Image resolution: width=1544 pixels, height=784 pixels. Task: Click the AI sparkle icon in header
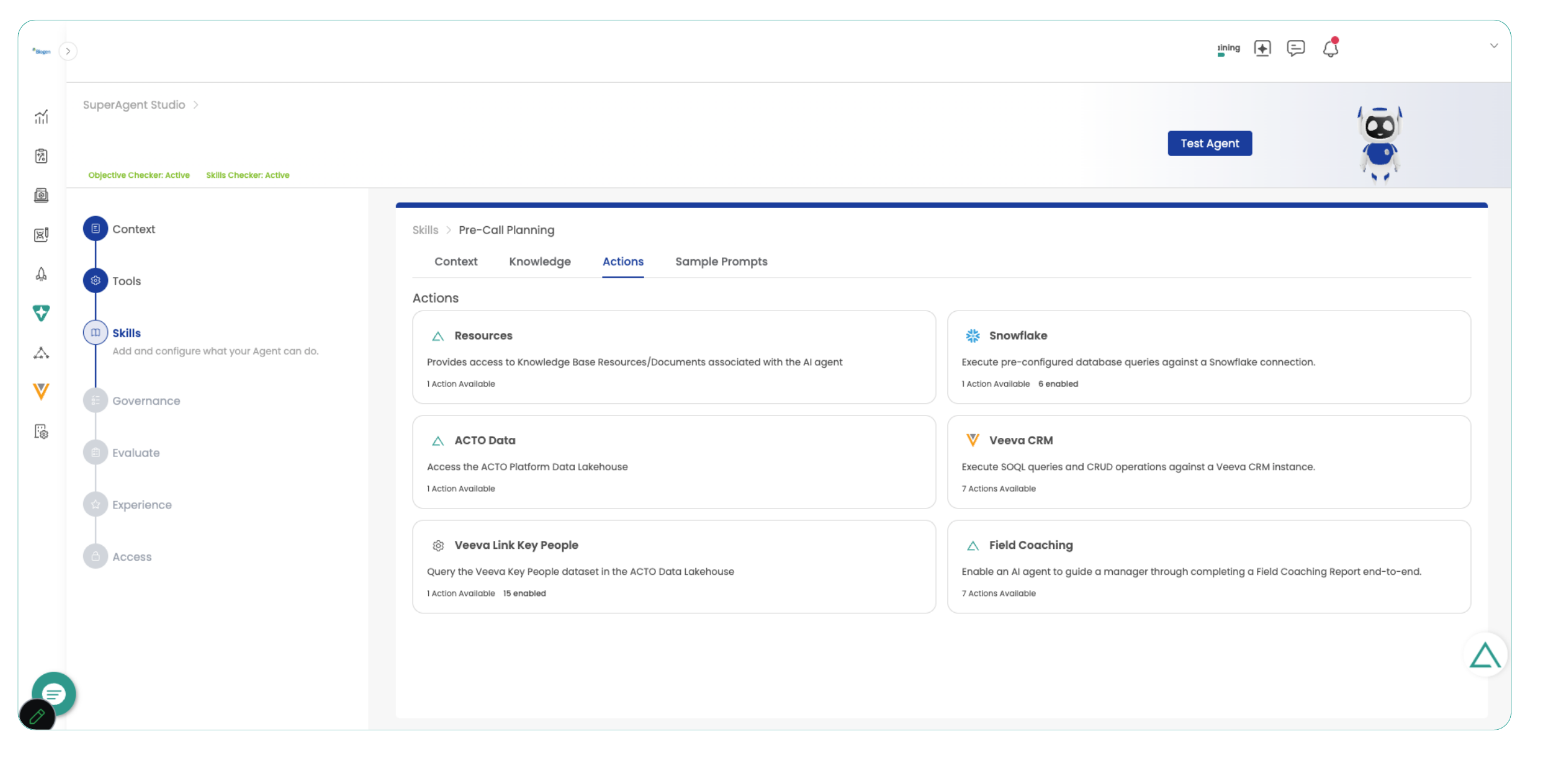coord(1262,48)
